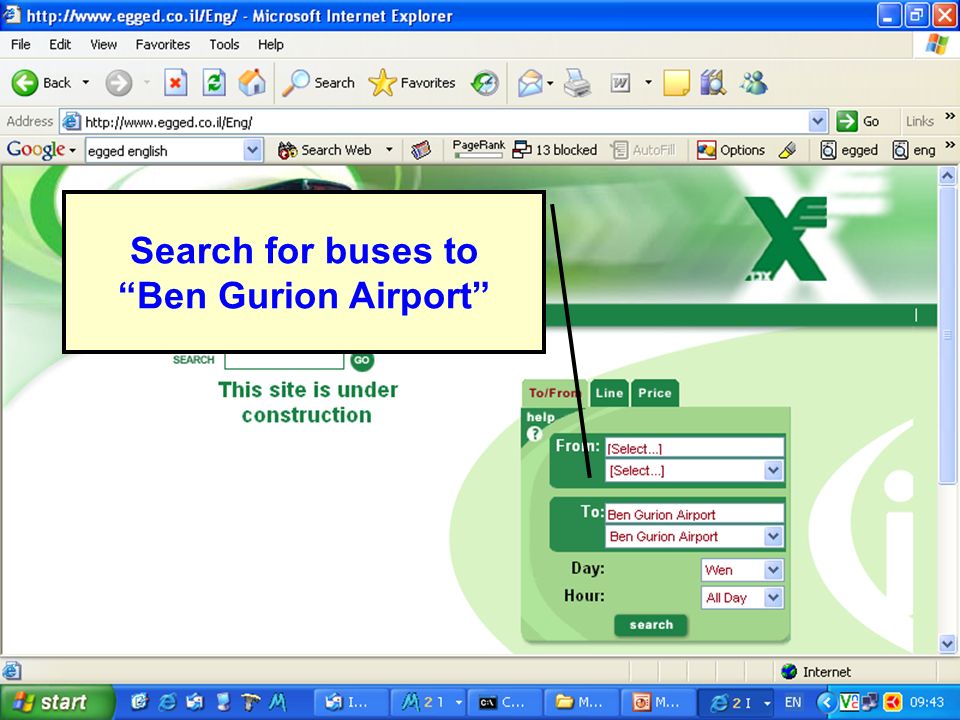Click the green Go button
Image resolution: width=960 pixels, height=720 pixels.
859,122
